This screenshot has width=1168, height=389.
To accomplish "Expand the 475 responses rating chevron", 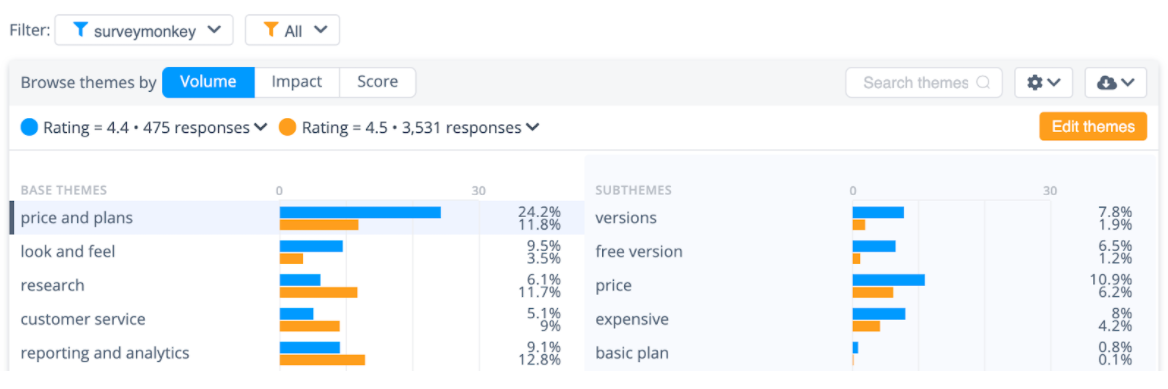I will 261,127.
